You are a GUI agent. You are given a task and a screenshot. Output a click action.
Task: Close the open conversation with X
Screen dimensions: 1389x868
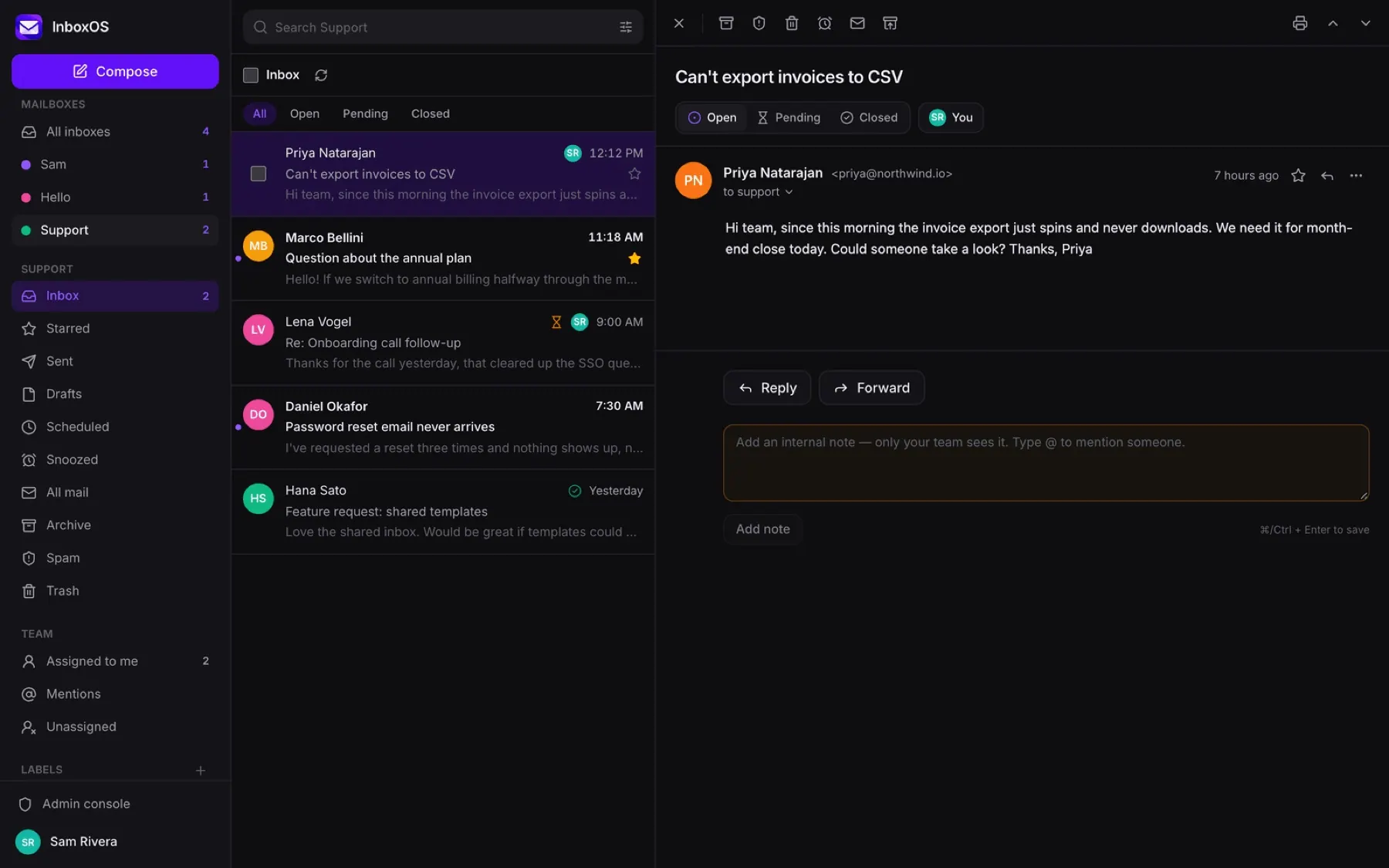tap(679, 23)
